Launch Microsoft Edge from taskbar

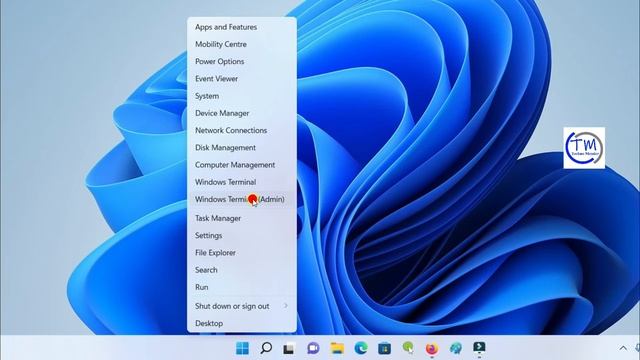361,348
